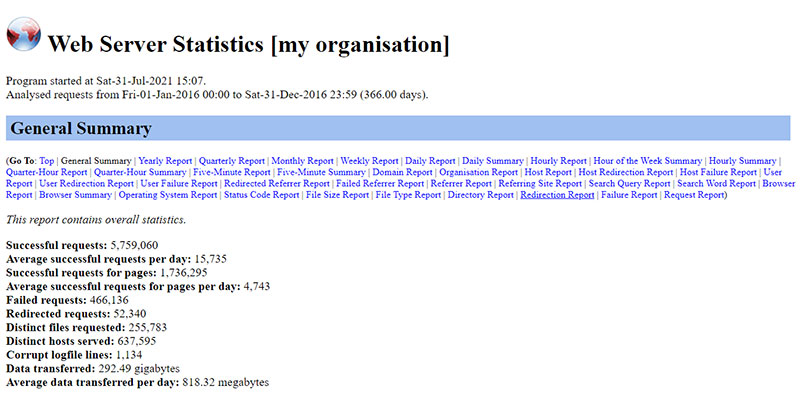Open the User Report link
This screenshot has height=396, width=800.
point(772,172)
